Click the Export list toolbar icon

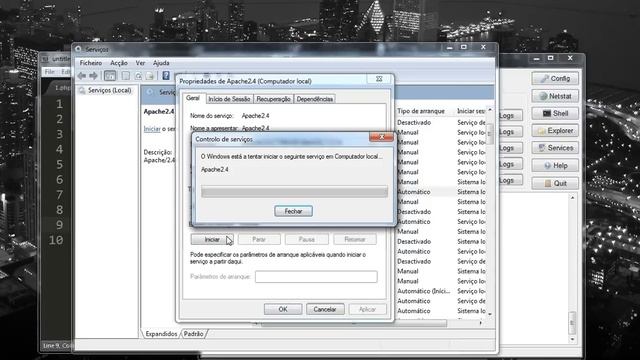(149, 76)
